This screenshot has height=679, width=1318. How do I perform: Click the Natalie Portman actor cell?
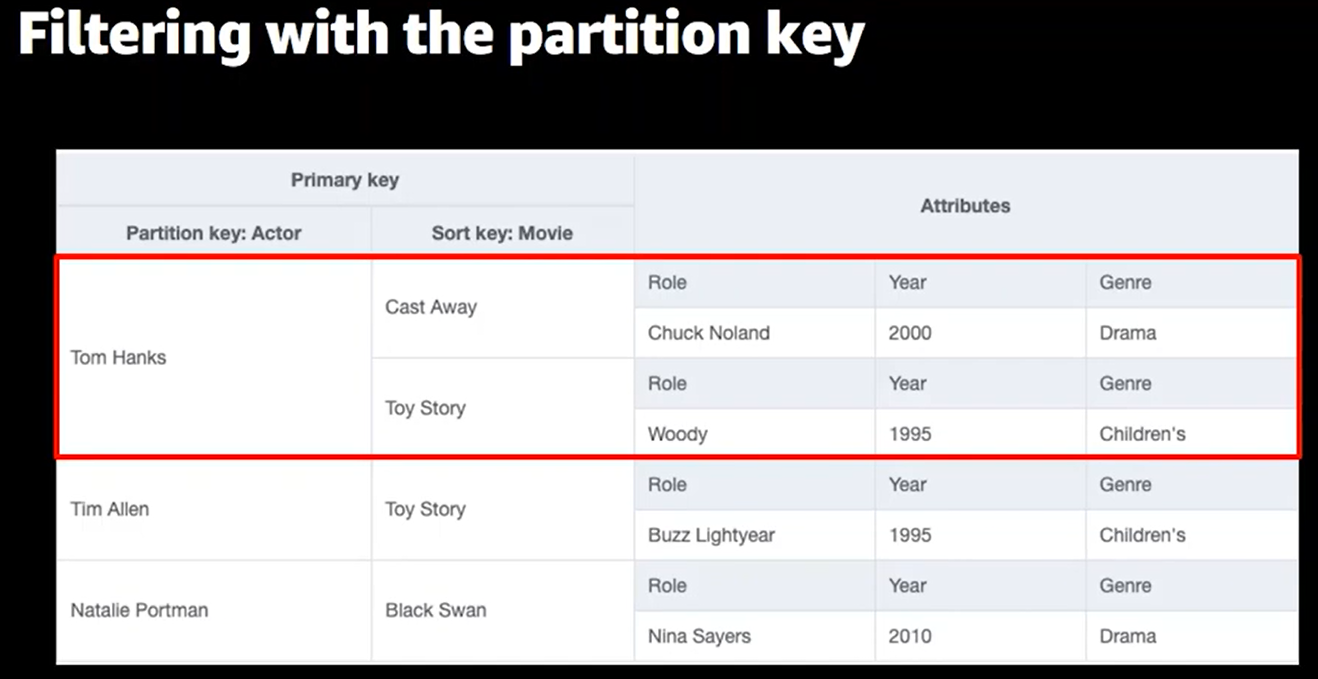point(214,611)
